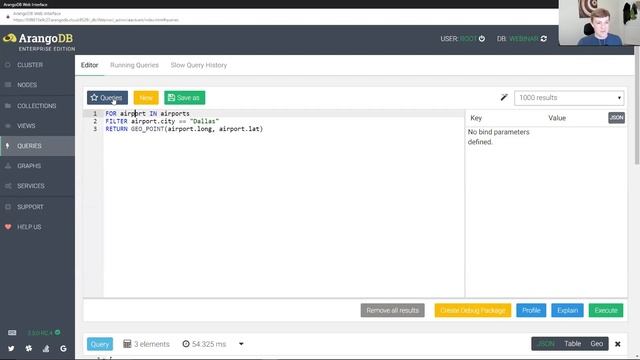Click Remove all results button
The image size is (640, 360).
pyautogui.click(x=392, y=311)
